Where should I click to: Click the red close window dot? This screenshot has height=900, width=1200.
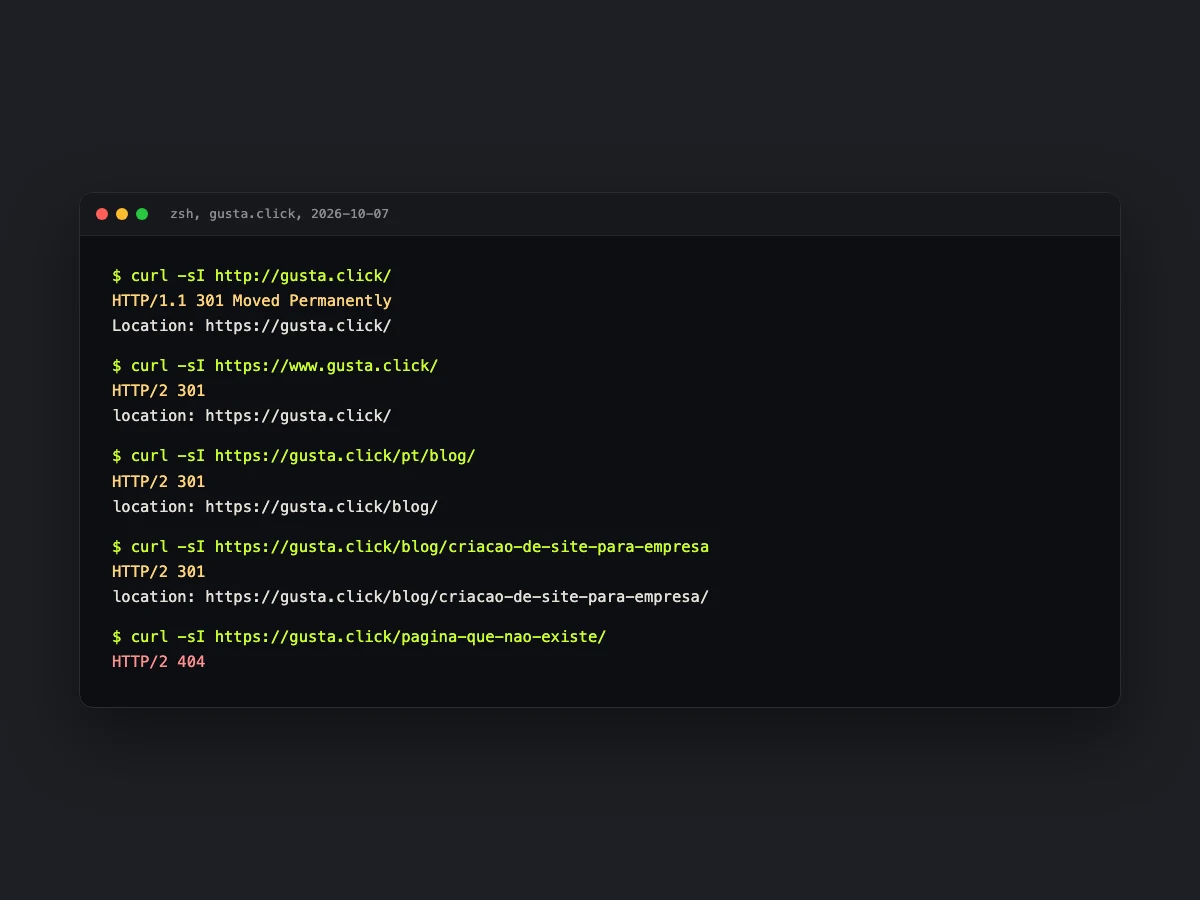[x=102, y=214]
